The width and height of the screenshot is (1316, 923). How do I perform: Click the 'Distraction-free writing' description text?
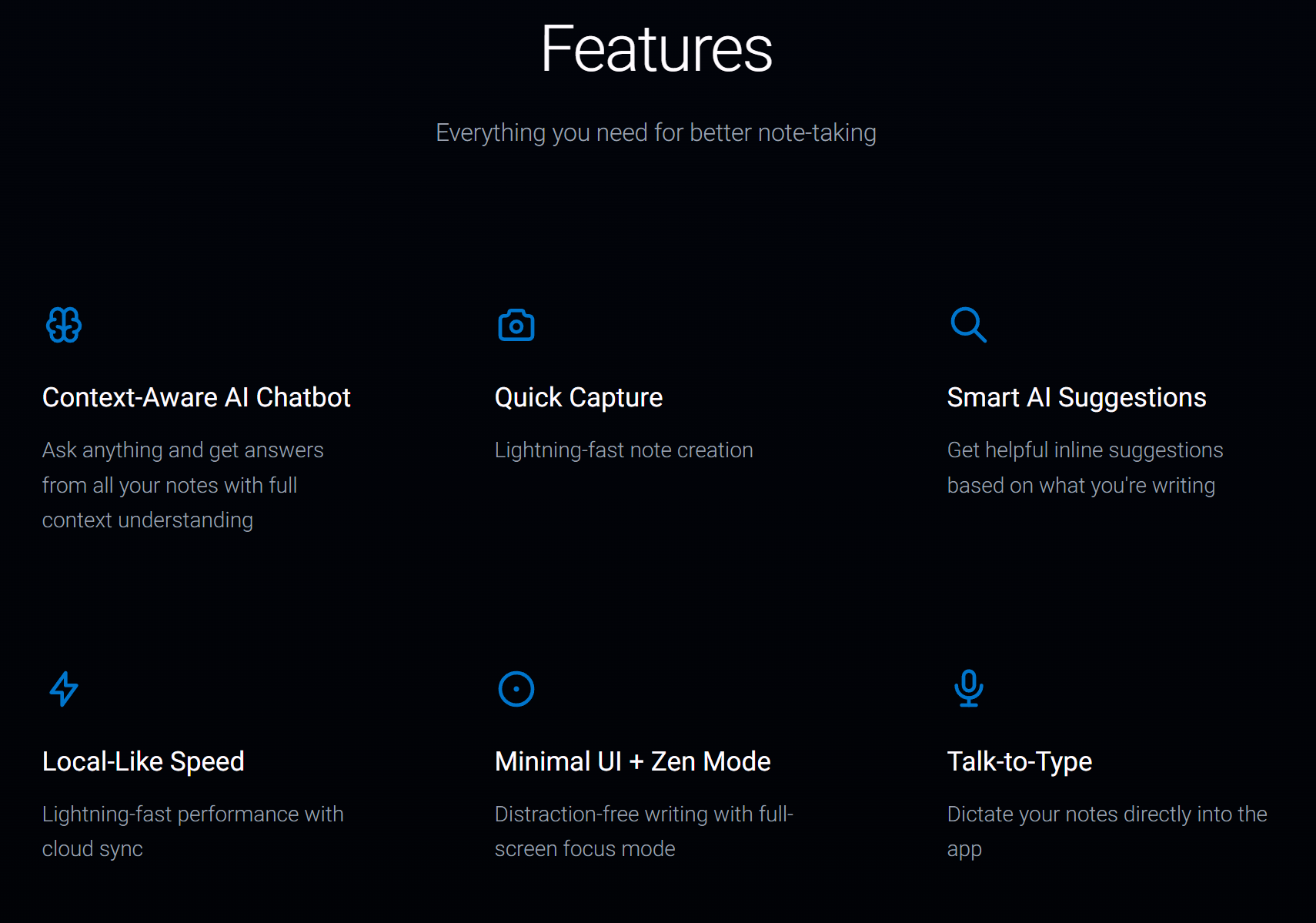coord(644,831)
